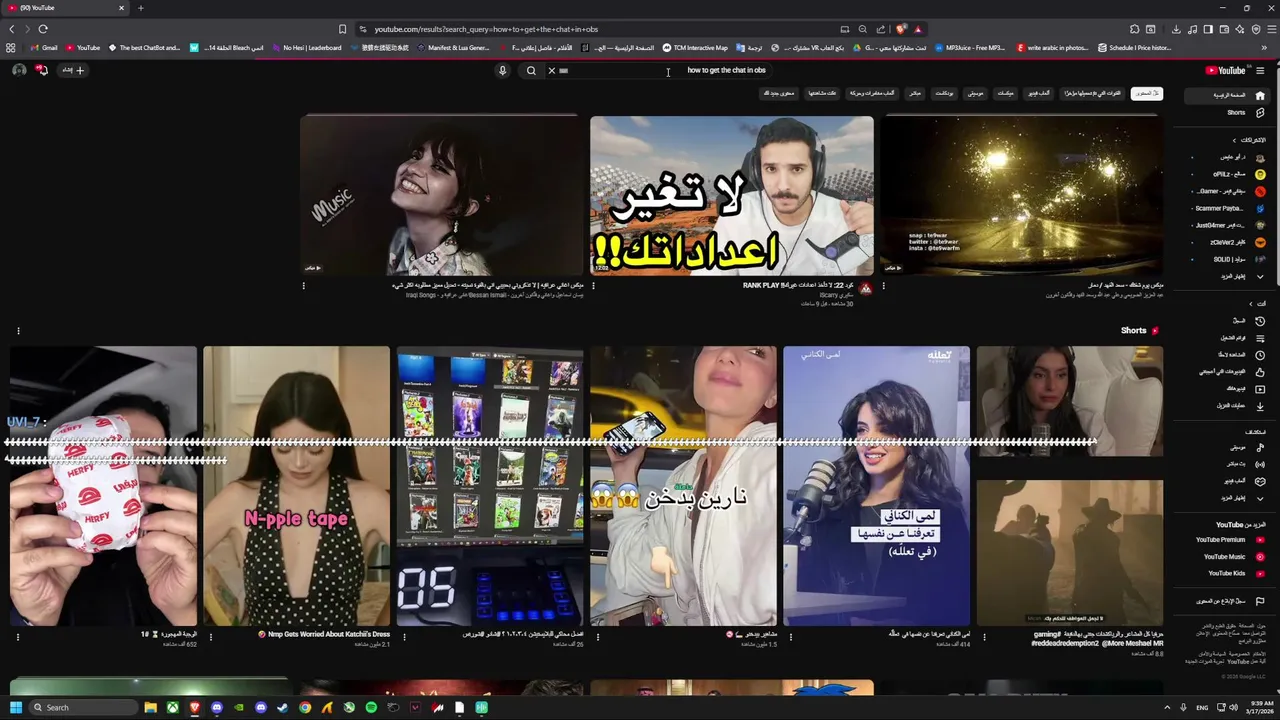Image resolution: width=1280 pixels, height=720 pixels.
Task: Open the You section header arrow
Action: pos(1250,304)
